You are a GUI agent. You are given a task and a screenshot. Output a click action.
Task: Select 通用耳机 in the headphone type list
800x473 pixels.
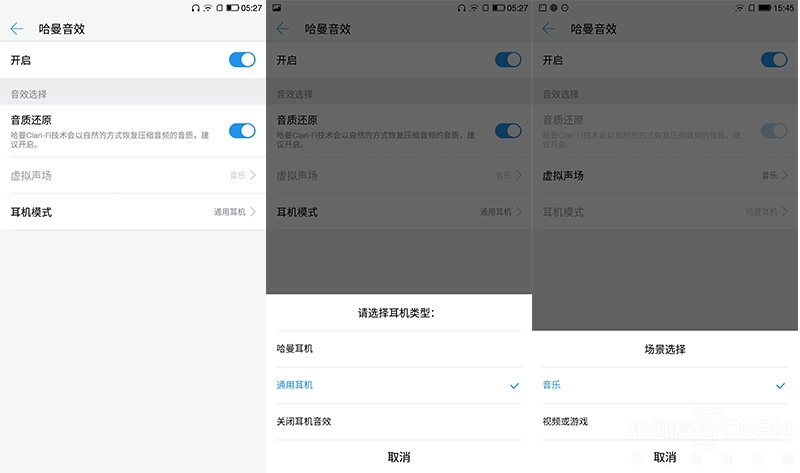(398, 385)
